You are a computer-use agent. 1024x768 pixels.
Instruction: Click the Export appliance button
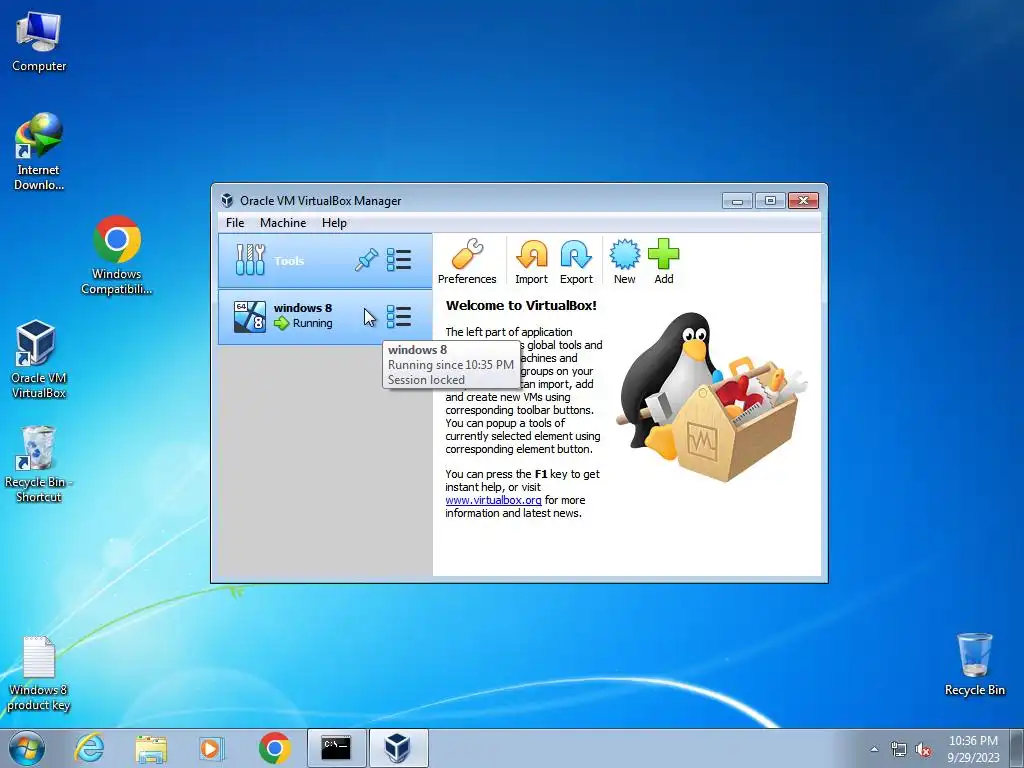click(576, 261)
